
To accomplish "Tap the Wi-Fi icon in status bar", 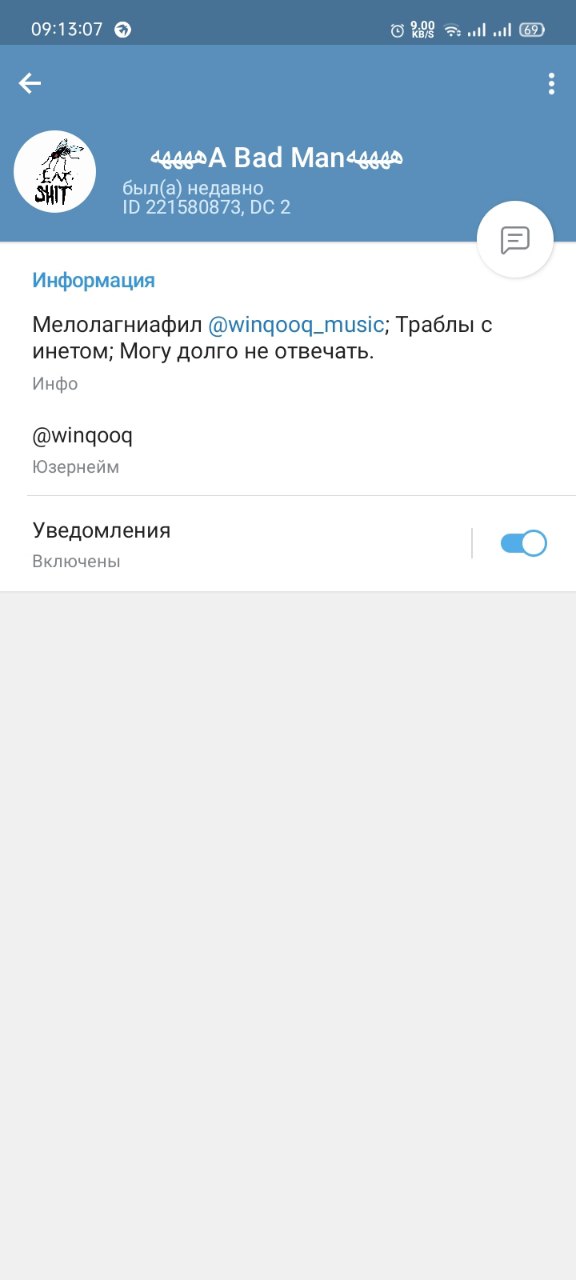I will click(x=452, y=30).
